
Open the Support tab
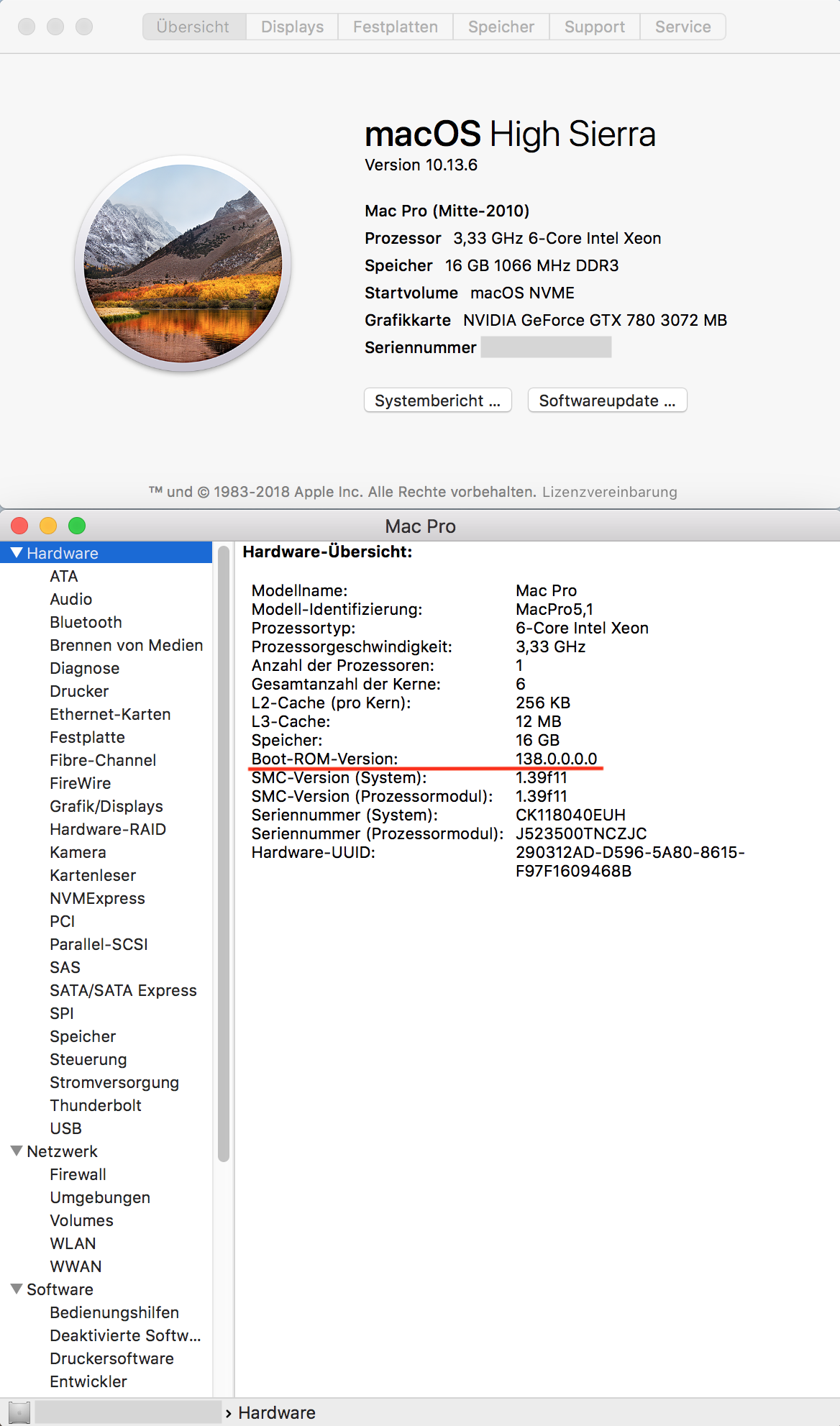595,27
